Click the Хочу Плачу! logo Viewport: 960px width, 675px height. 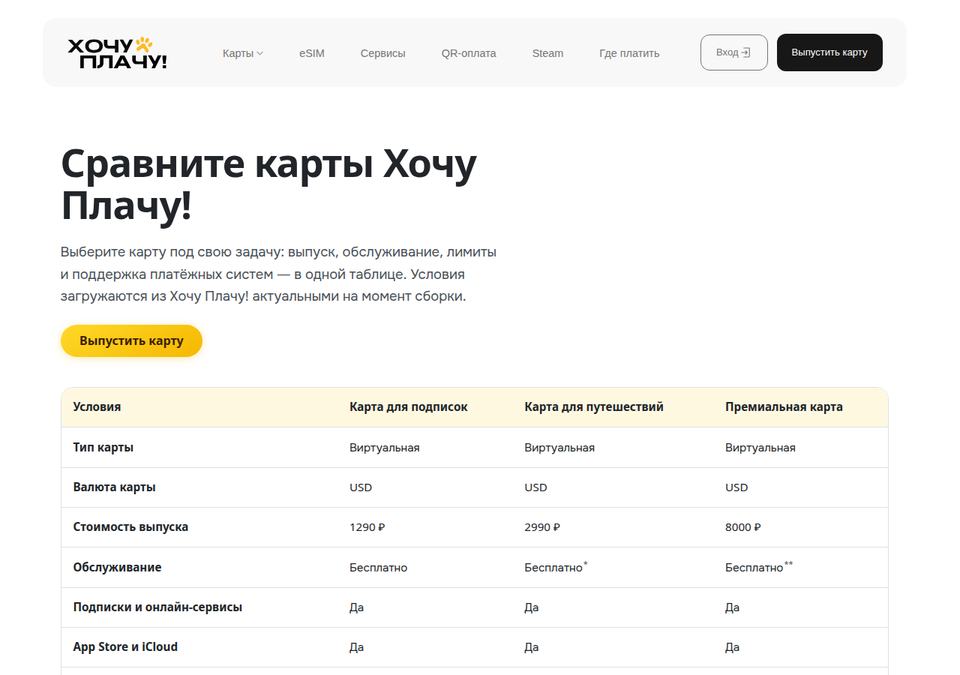tap(117, 53)
